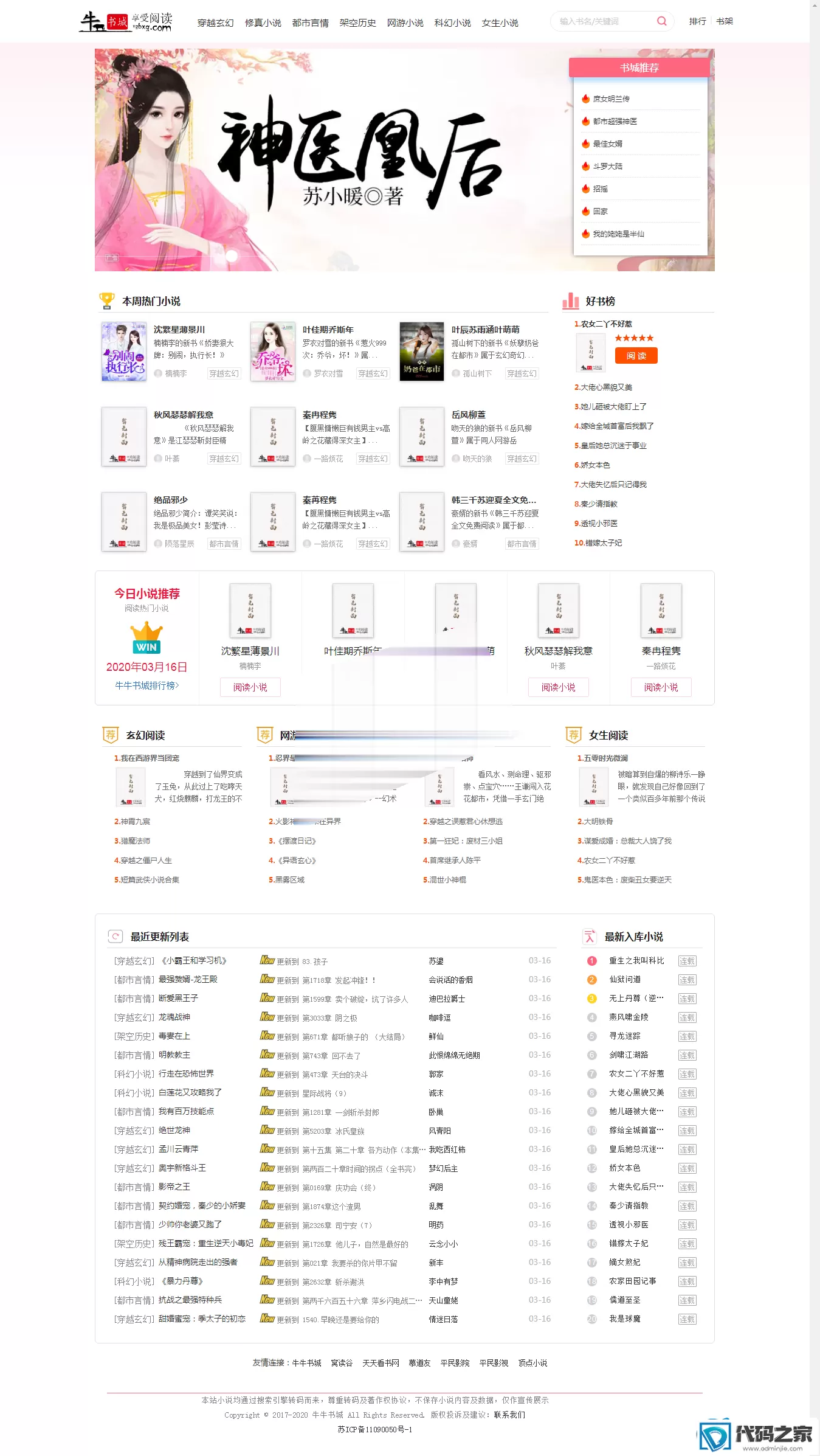Open 最佳女婿 in 书城推荐
The image size is (820, 1456).
pos(607,144)
